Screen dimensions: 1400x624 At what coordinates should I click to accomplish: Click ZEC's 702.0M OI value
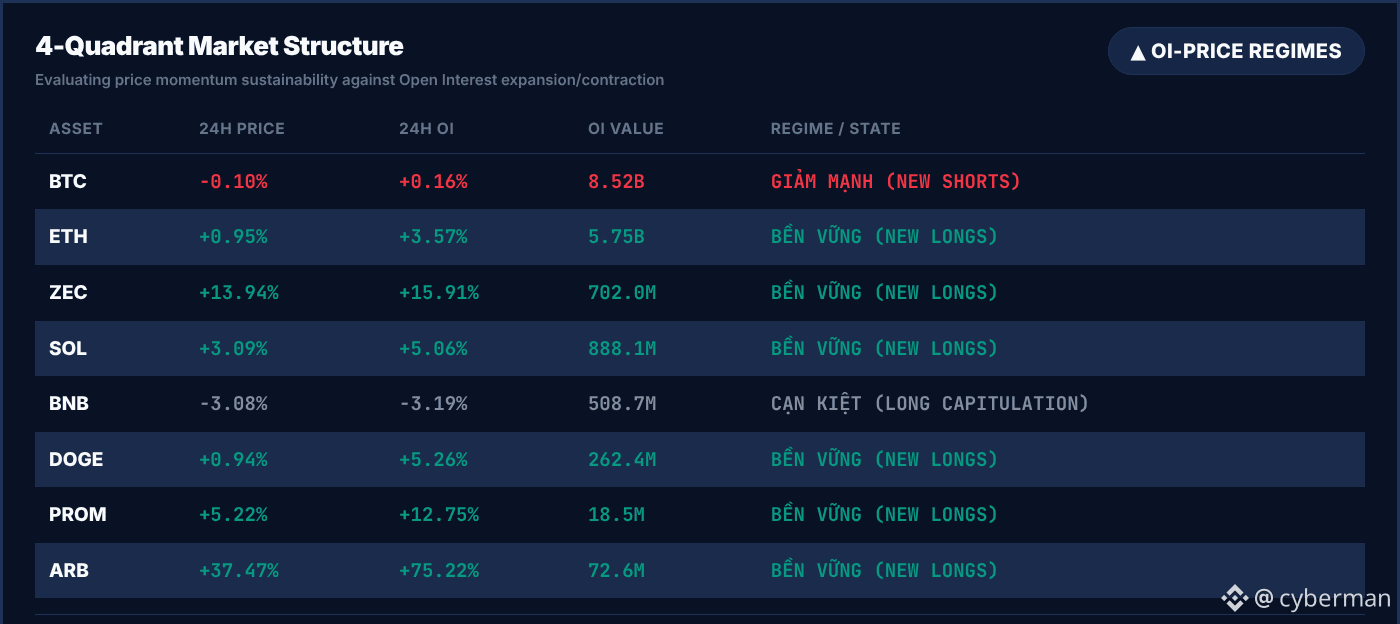622,293
